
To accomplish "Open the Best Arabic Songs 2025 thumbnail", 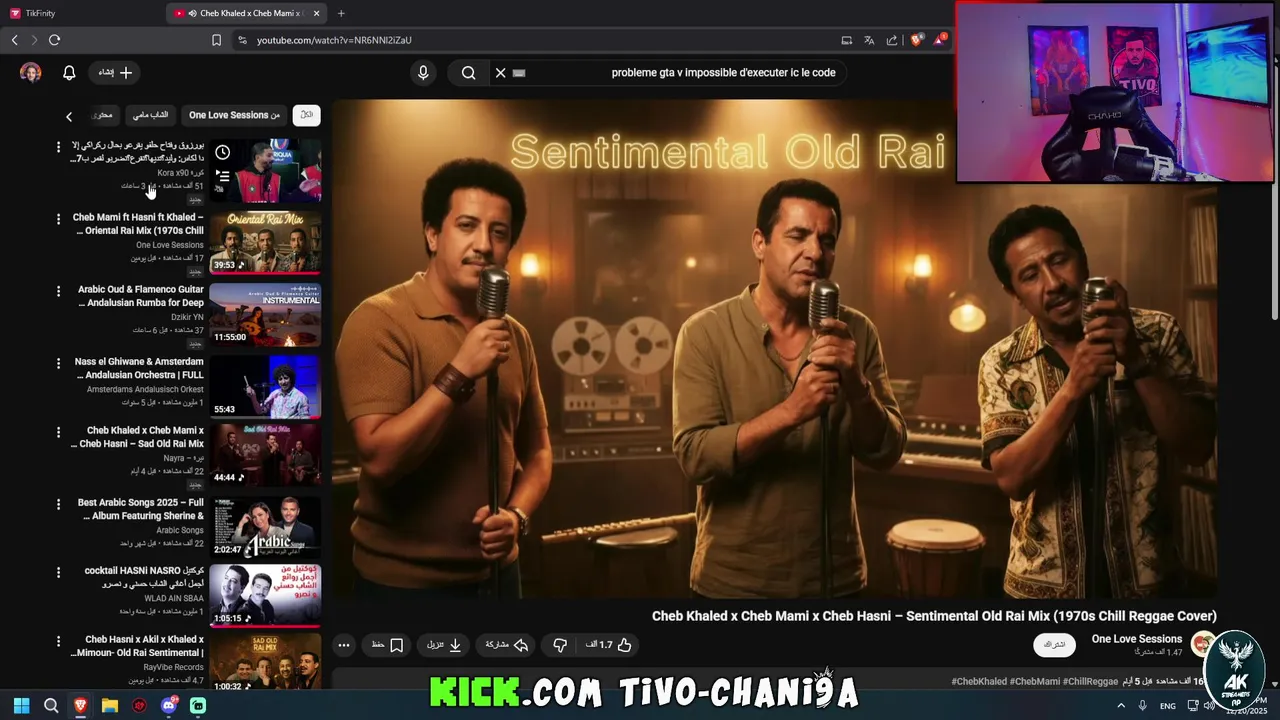I will 265,527.
